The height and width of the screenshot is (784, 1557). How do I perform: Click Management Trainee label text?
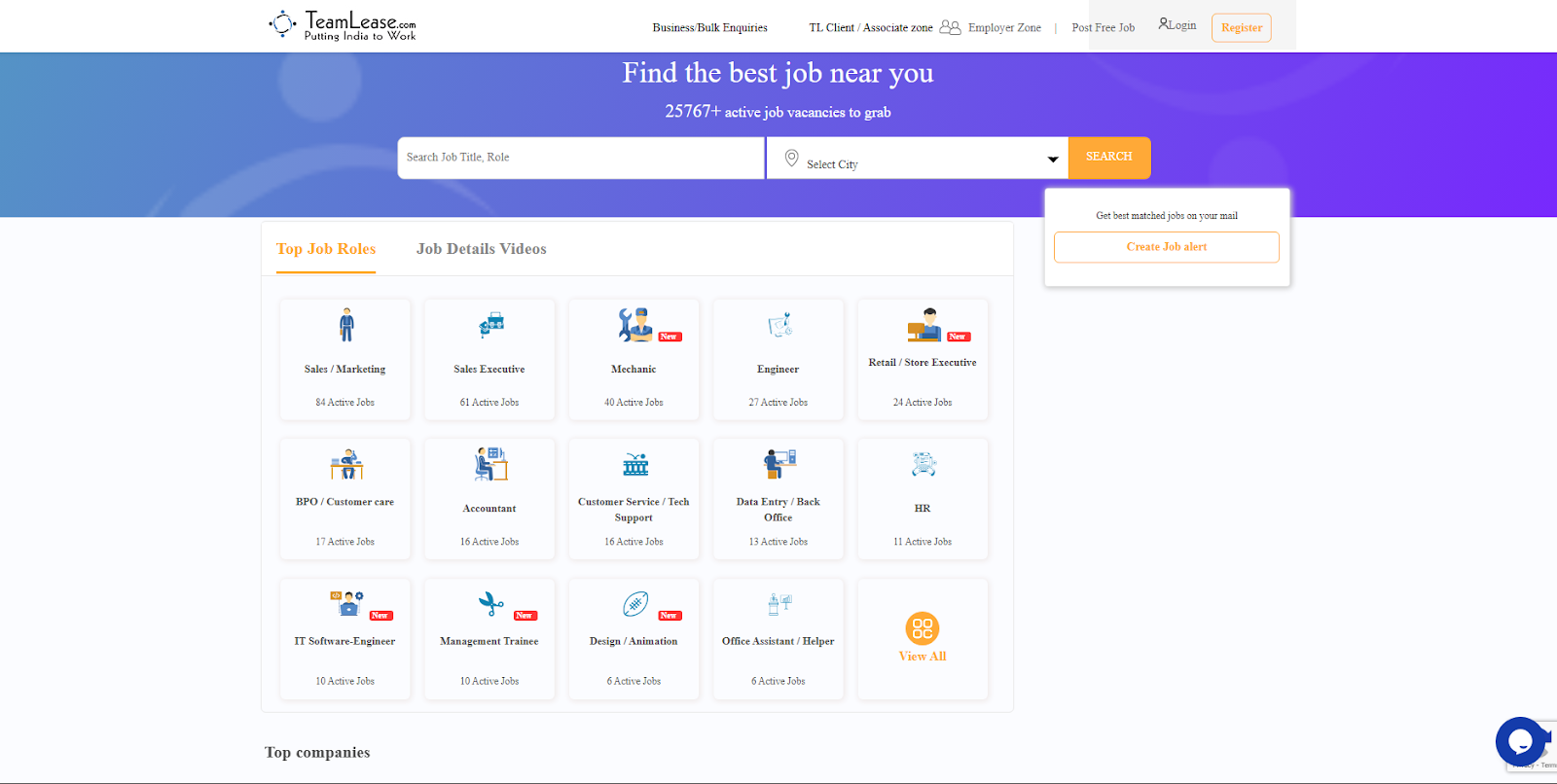pos(489,642)
